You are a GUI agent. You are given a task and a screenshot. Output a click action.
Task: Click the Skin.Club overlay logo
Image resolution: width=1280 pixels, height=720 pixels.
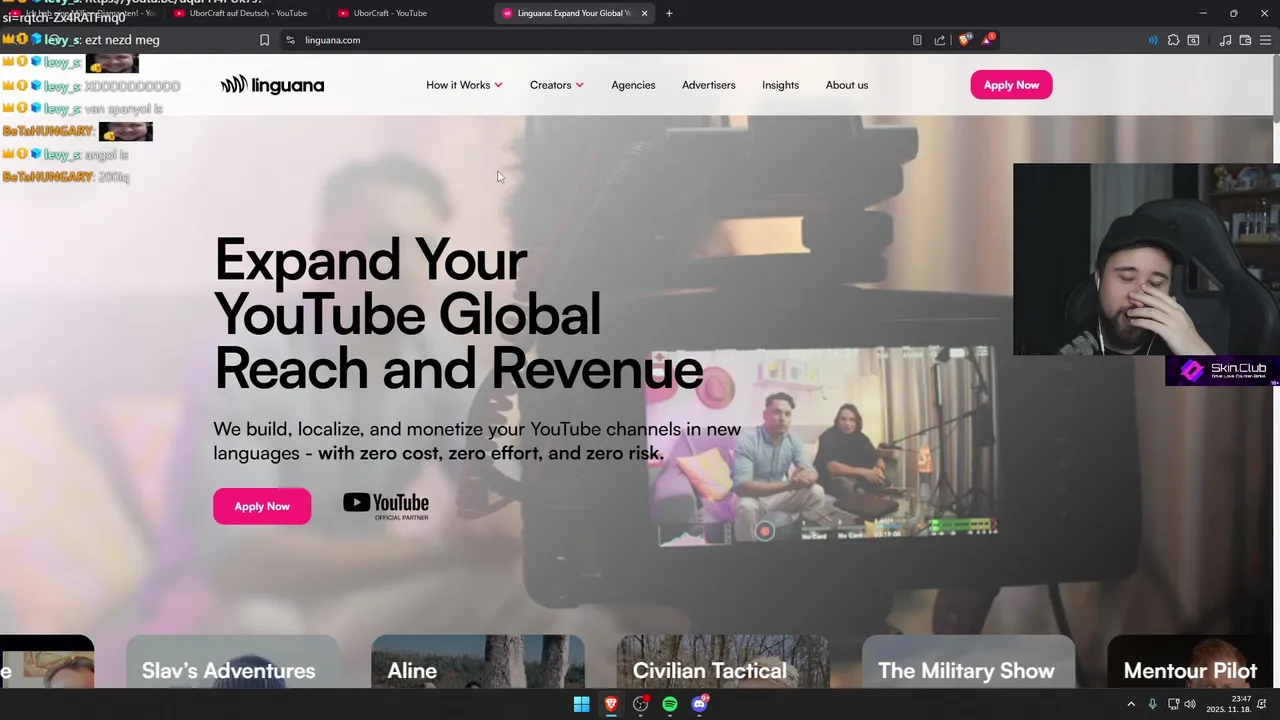tap(1222, 371)
